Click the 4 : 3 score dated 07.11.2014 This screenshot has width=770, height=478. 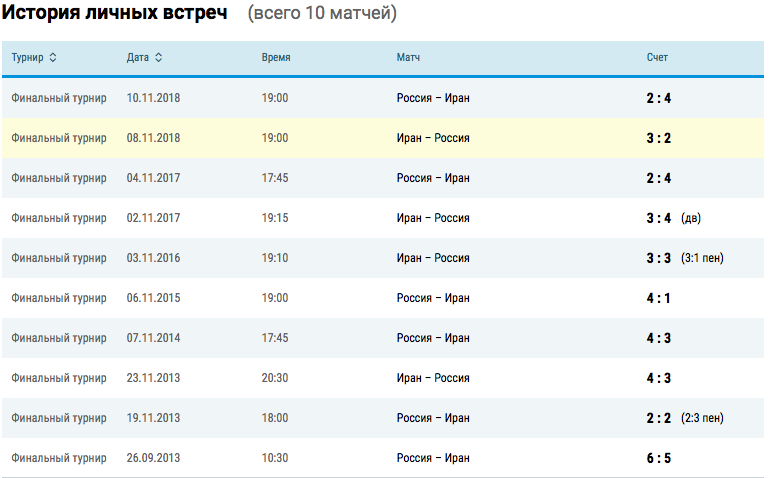(x=659, y=338)
